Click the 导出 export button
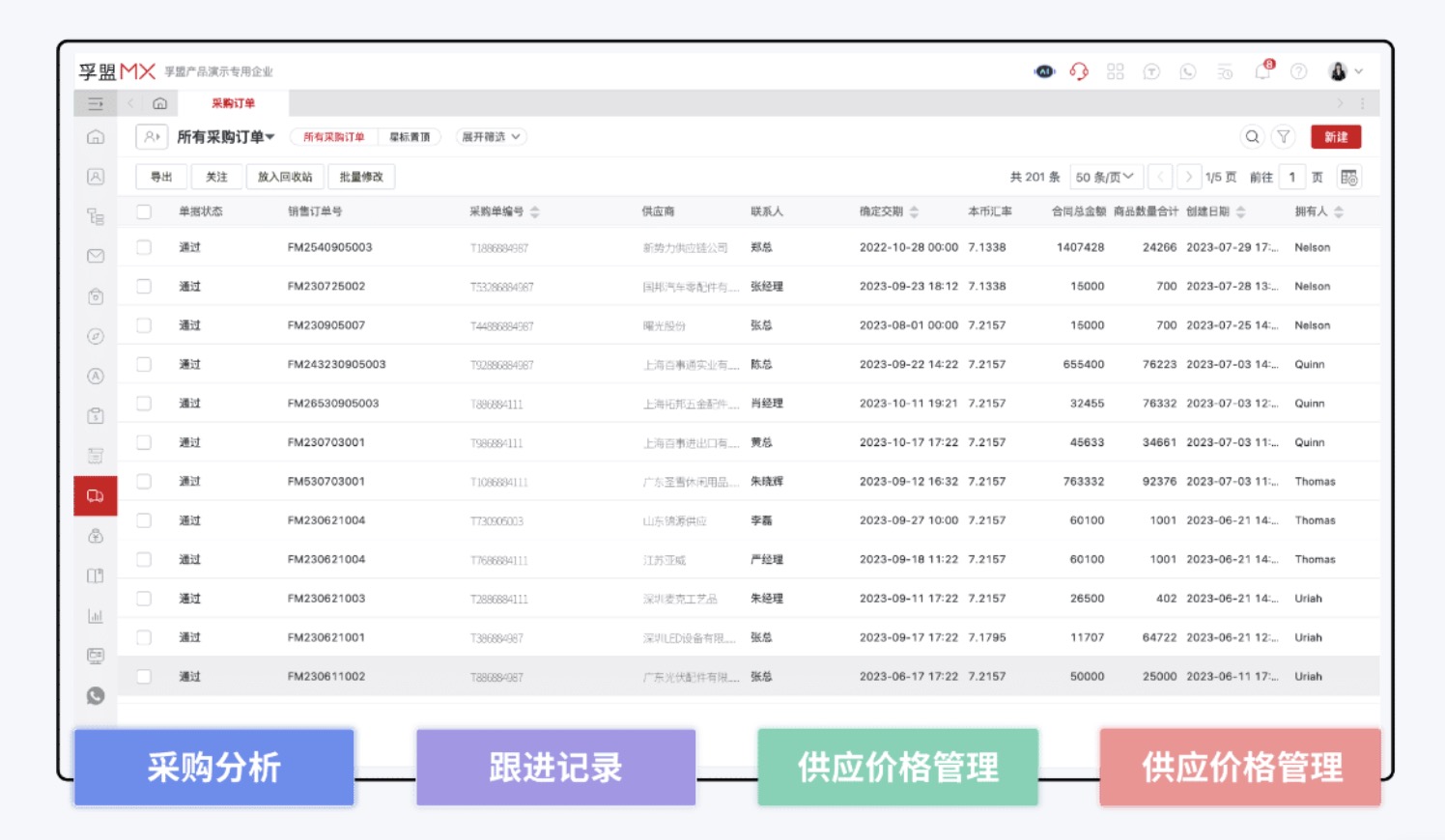1445x840 pixels. pyautogui.click(x=161, y=177)
